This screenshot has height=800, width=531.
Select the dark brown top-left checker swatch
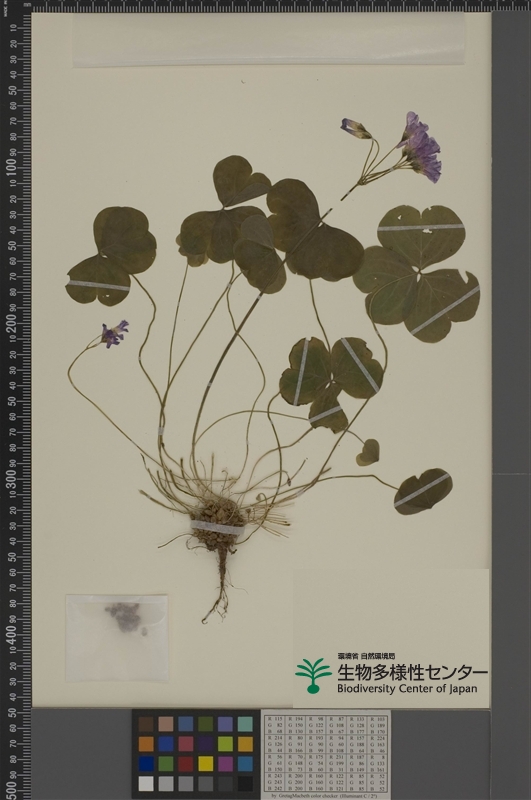(x=146, y=723)
